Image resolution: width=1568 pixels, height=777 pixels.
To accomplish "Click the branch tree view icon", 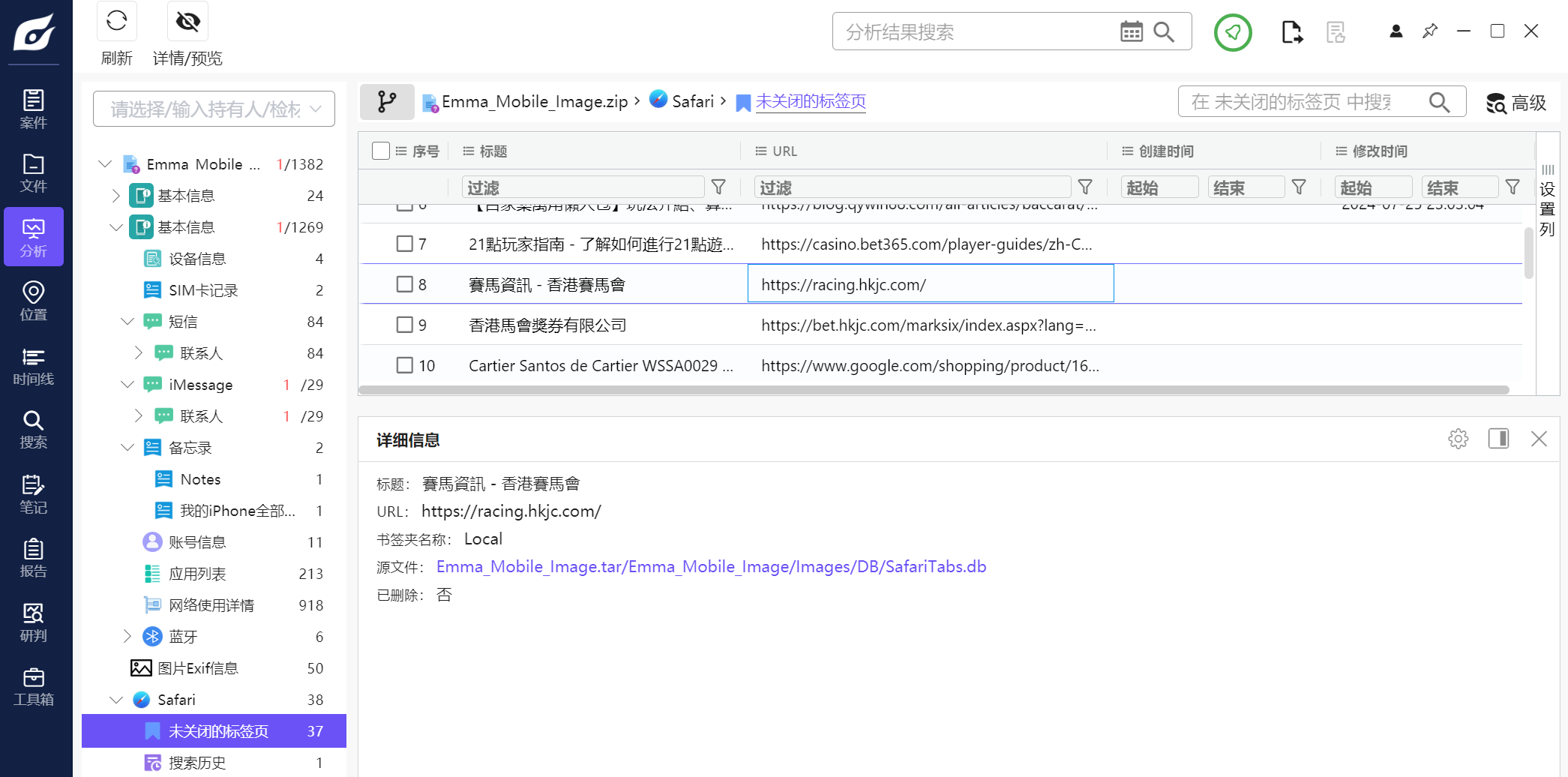I will pyautogui.click(x=387, y=102).
